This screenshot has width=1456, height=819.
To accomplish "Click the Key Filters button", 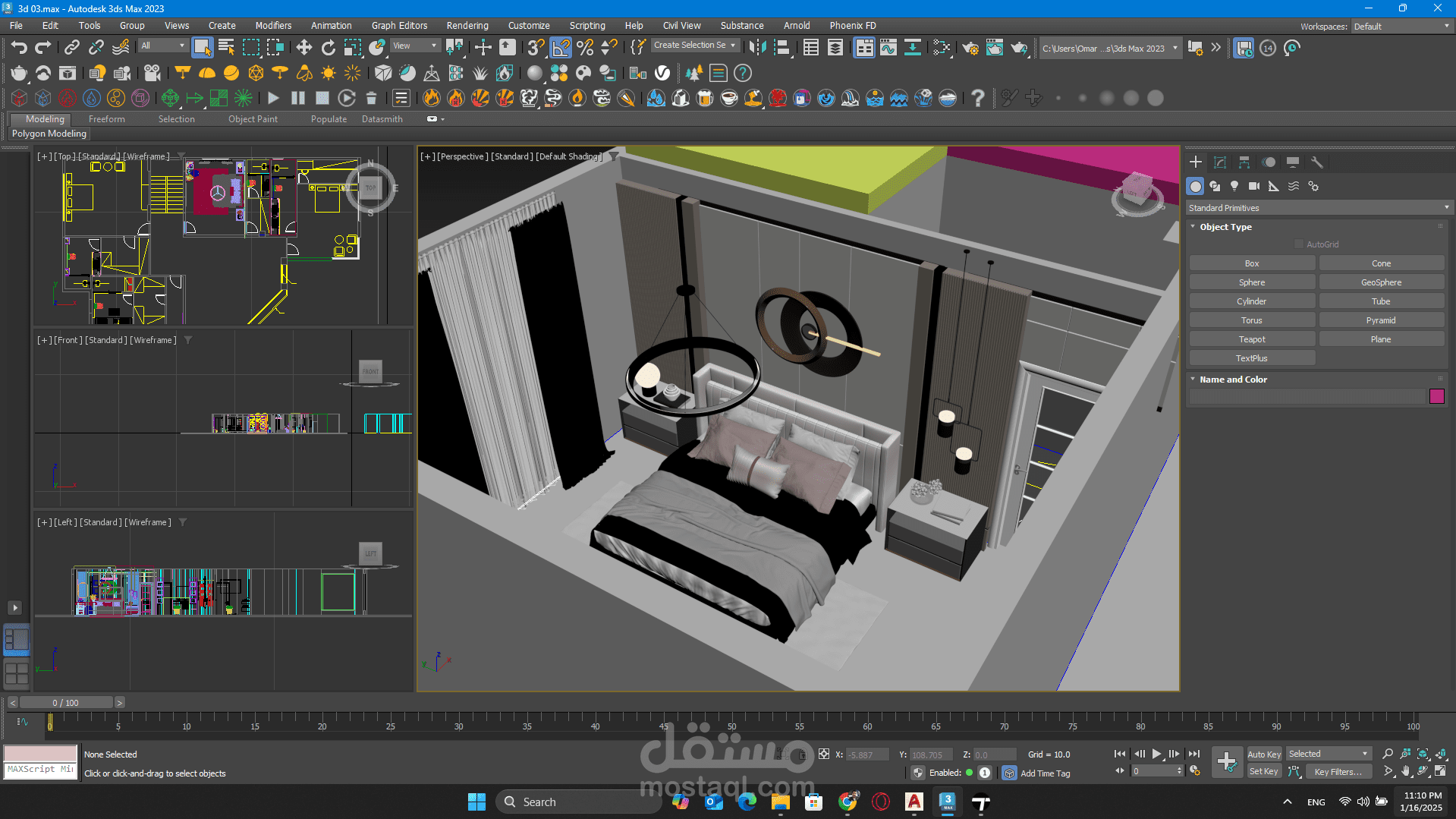I will [x=1338, y=772].
